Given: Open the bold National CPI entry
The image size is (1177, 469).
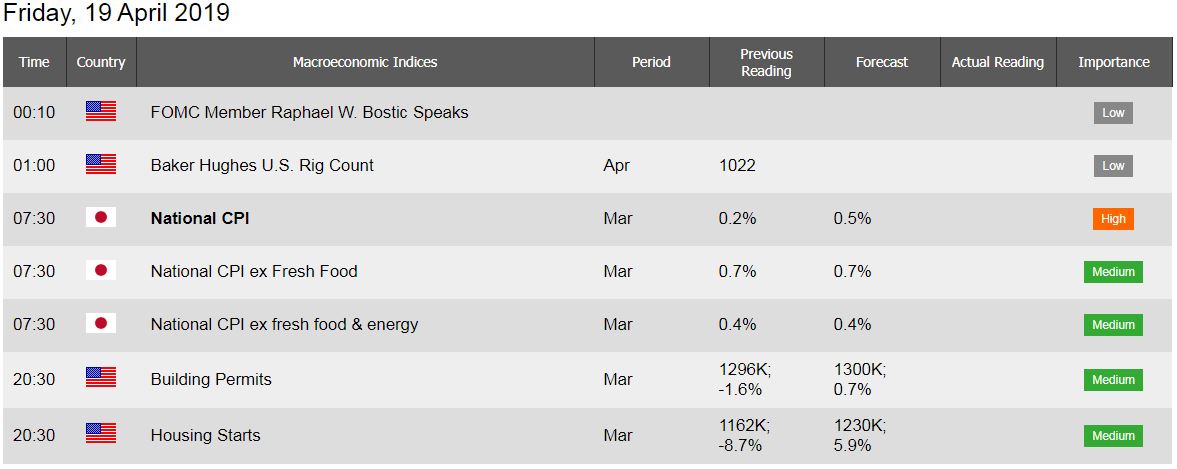Looking at the screenshot, I should [200, 218].
